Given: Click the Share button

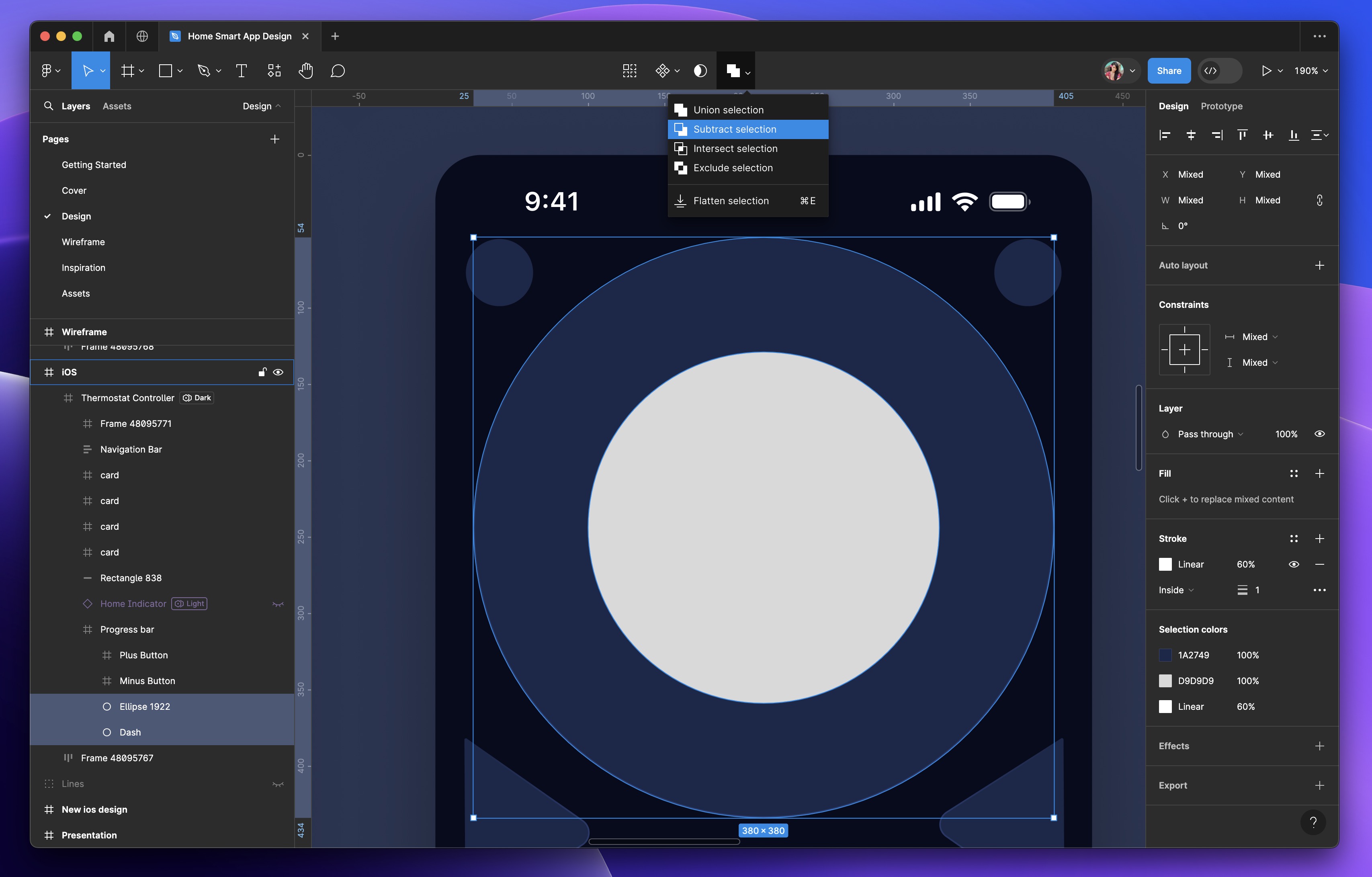Looking at the screenshot, I should pos(1169,70).
